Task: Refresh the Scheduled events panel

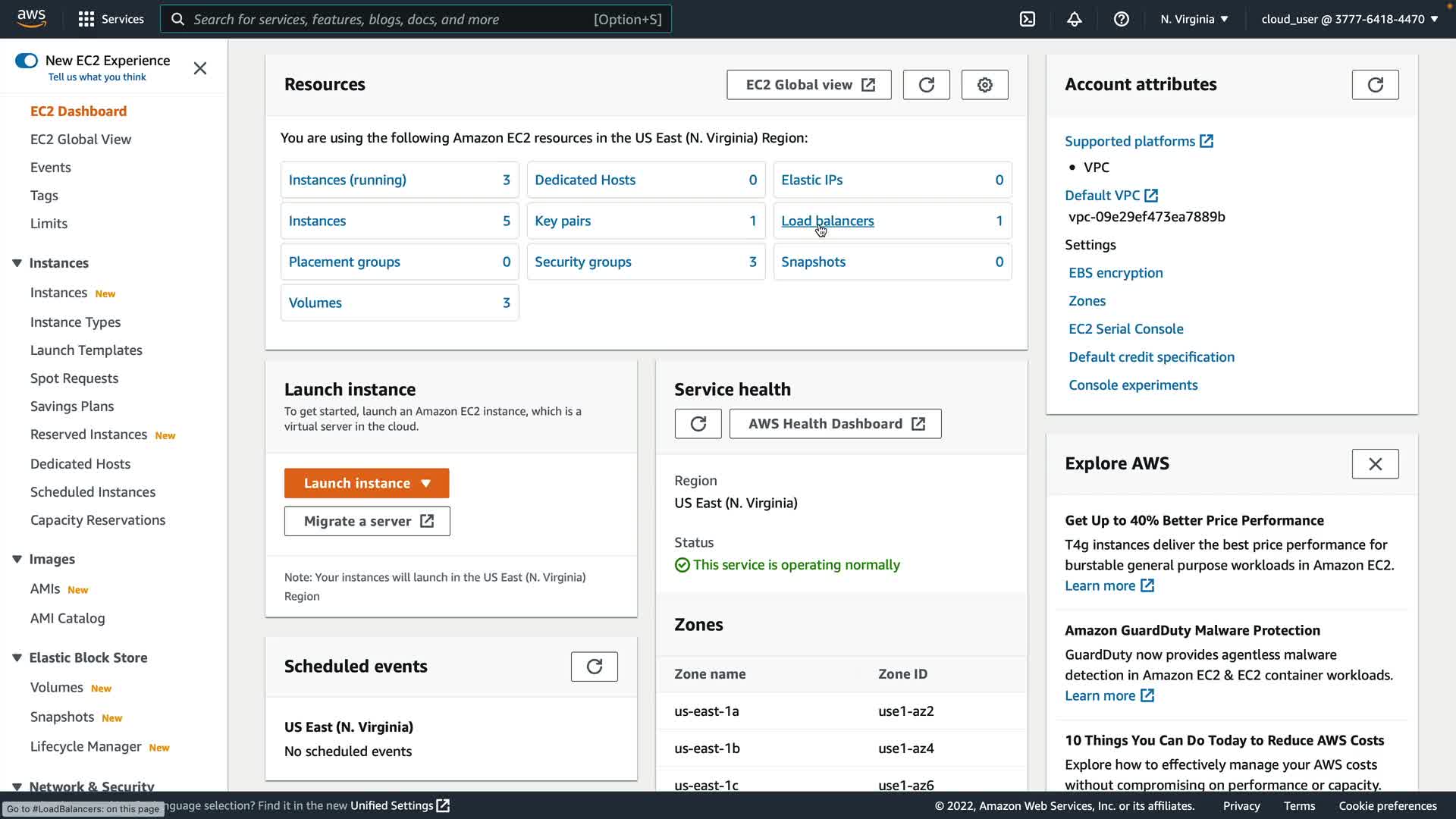Action: [x=594, y=667]
